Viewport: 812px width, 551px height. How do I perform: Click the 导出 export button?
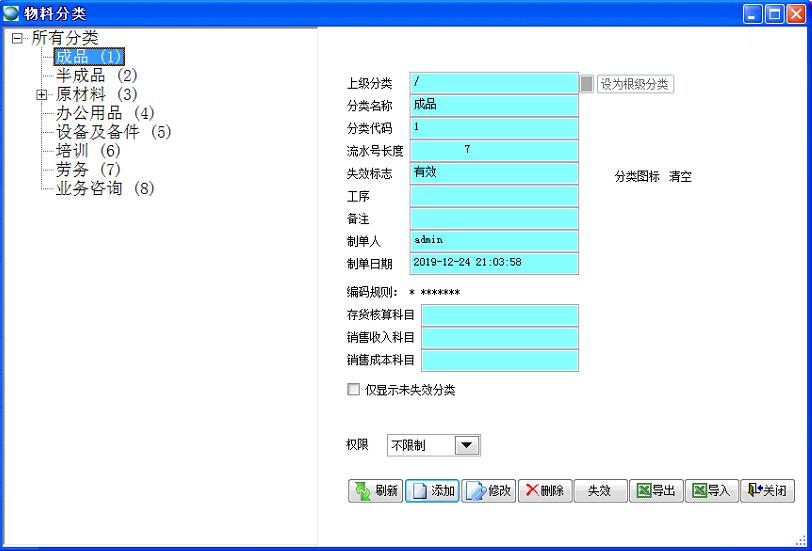pos(656,491)
